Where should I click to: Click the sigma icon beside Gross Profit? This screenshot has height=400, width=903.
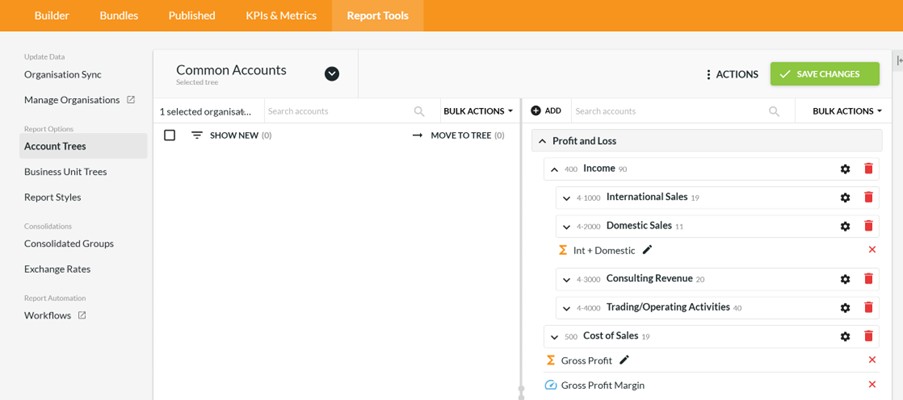[x=551, y=360]
